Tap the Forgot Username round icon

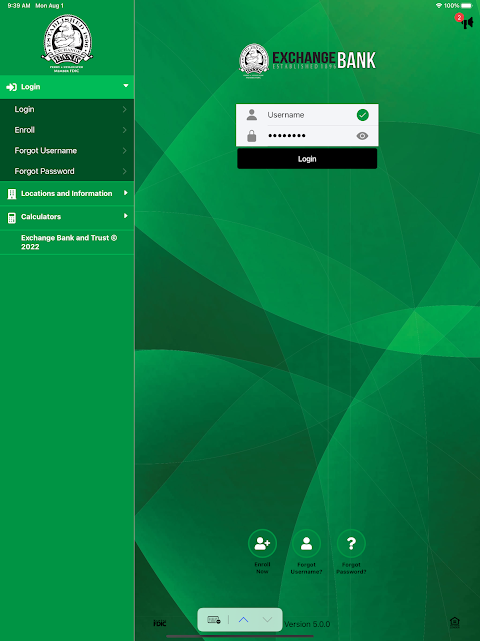coord(306,543)
